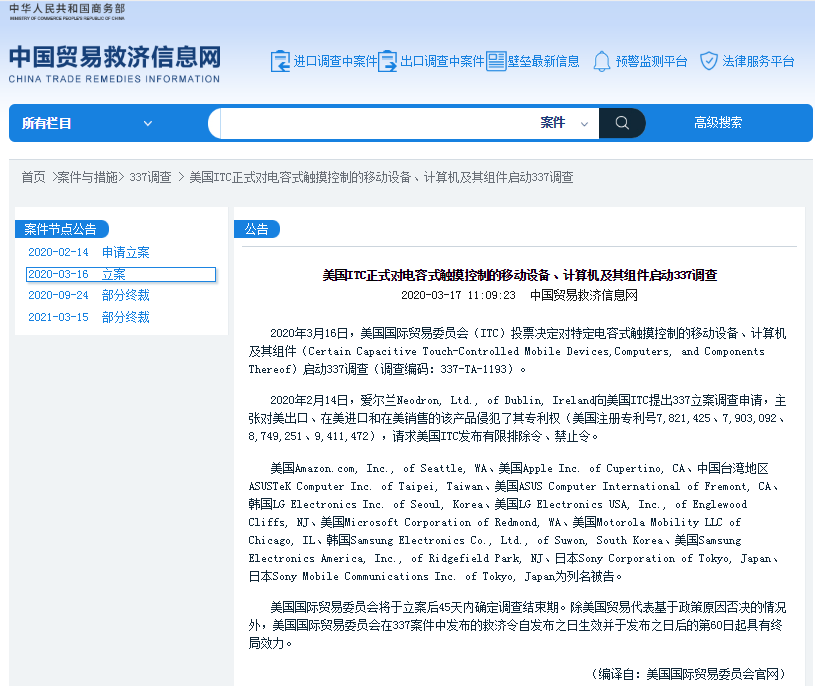Expand the 所有栏目 dropdown
The height and width of the screenshot is (686, 815).
87,123
